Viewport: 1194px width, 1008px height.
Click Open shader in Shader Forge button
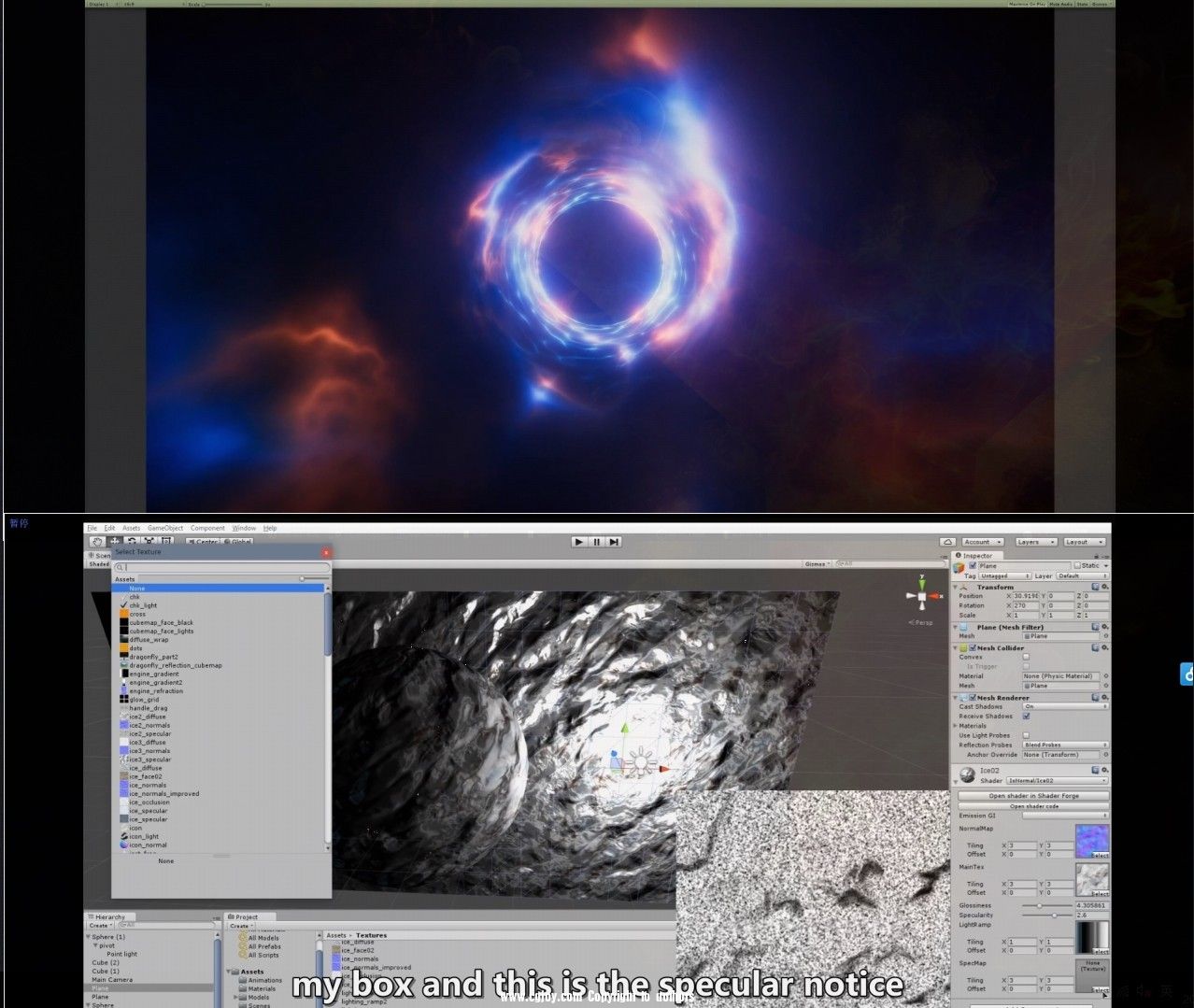1033,796
